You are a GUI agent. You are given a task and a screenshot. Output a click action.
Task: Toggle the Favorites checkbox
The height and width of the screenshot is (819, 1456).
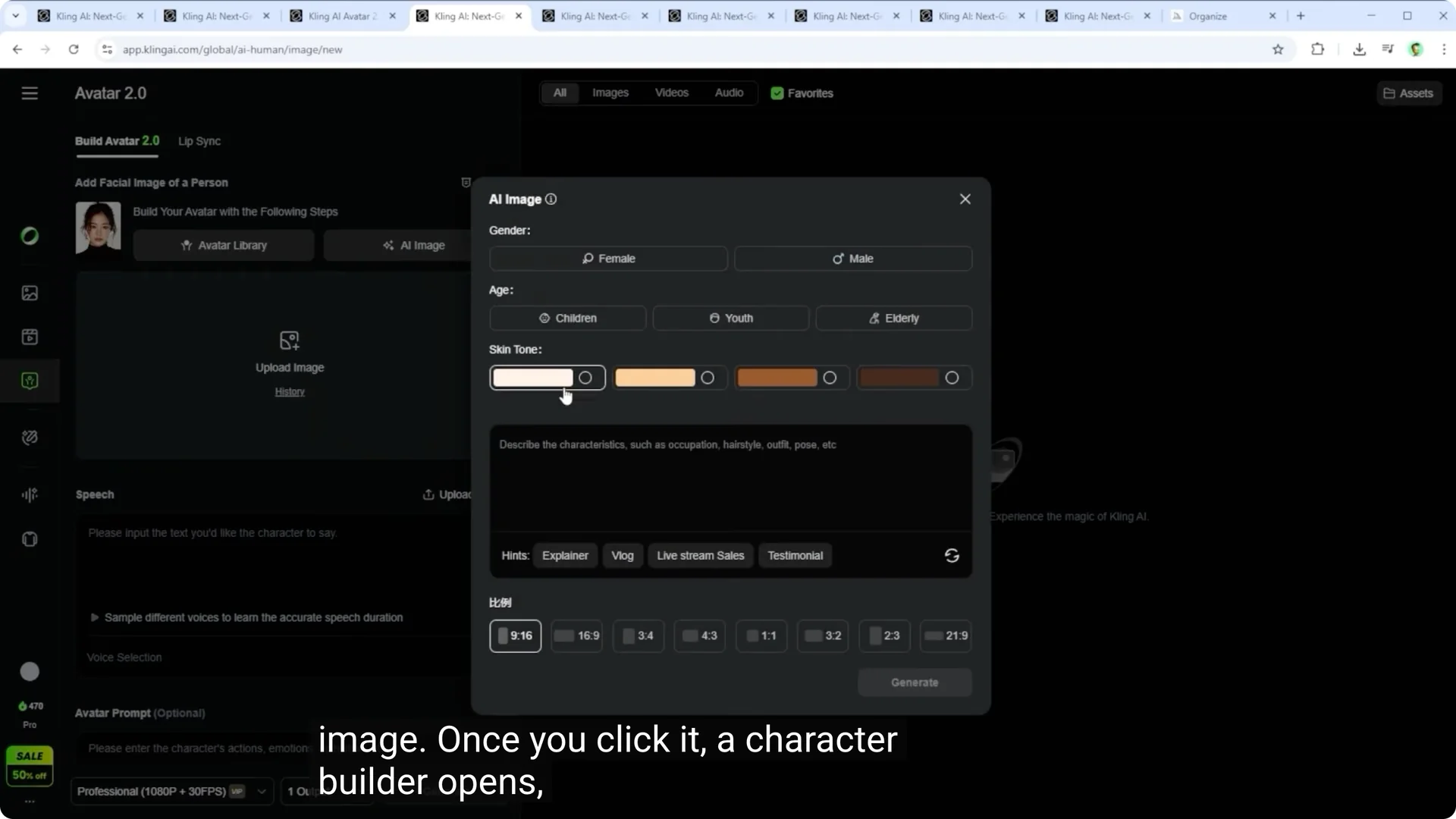(777, 93)
